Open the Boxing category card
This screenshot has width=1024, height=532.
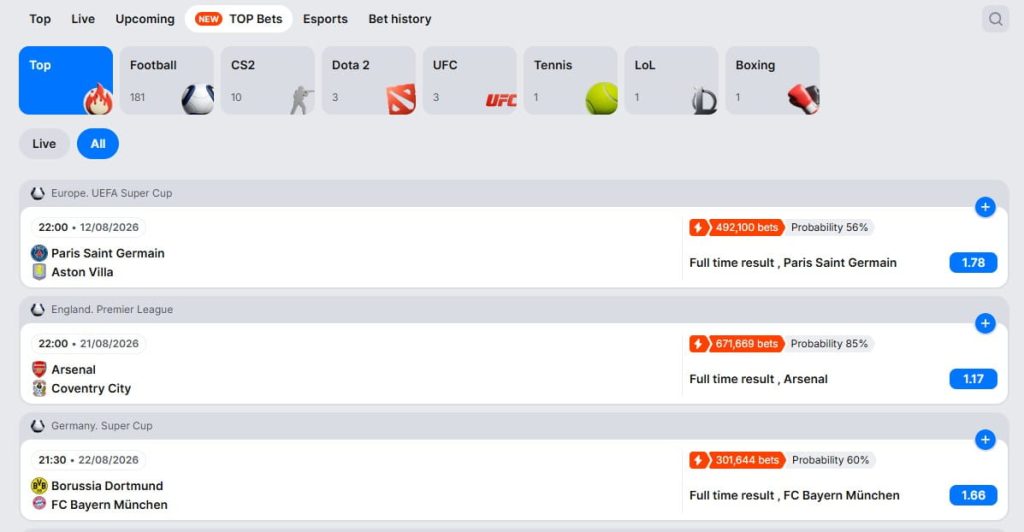click(x=772, y=80)
